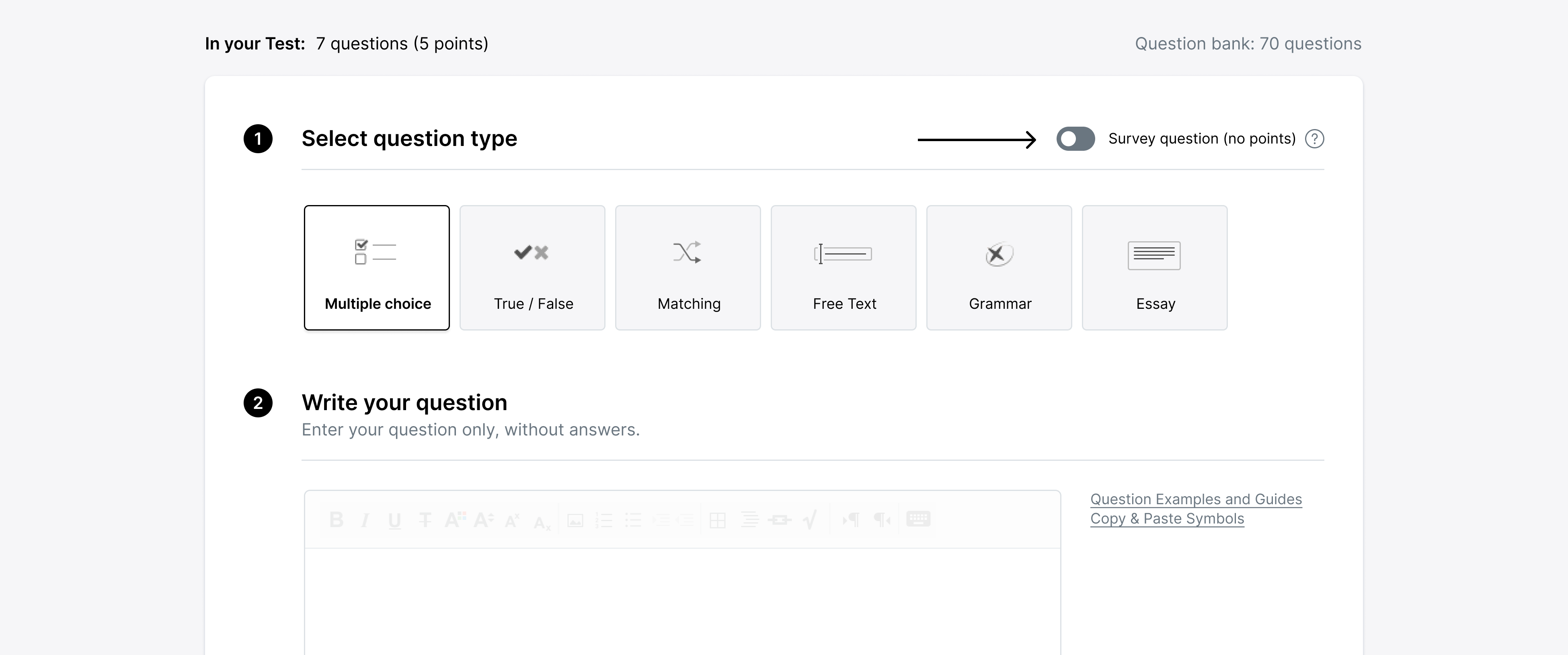Open the font size selector
This screenshot has width=1568, height=655.
(x=483, y=520)
